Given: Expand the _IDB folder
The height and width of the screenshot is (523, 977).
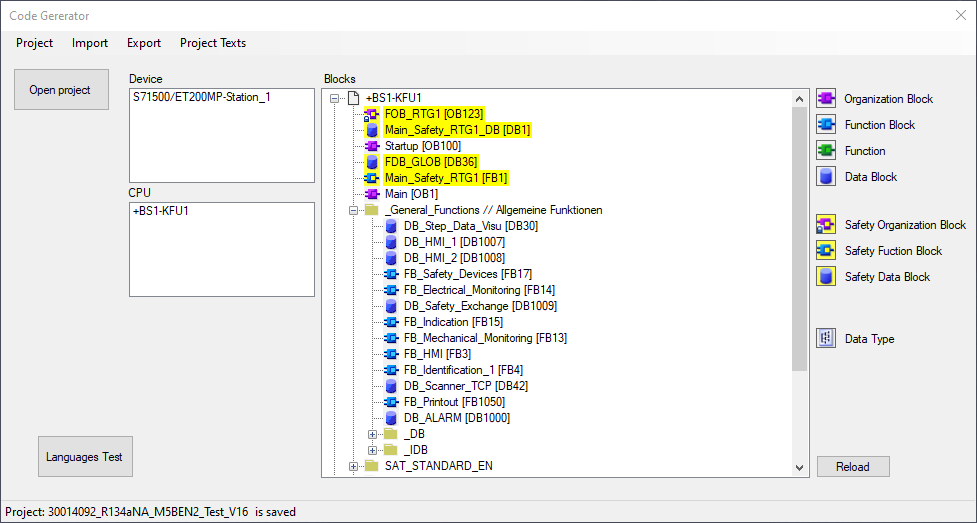Looking at the screenshot, I should [x=372, y=450].
